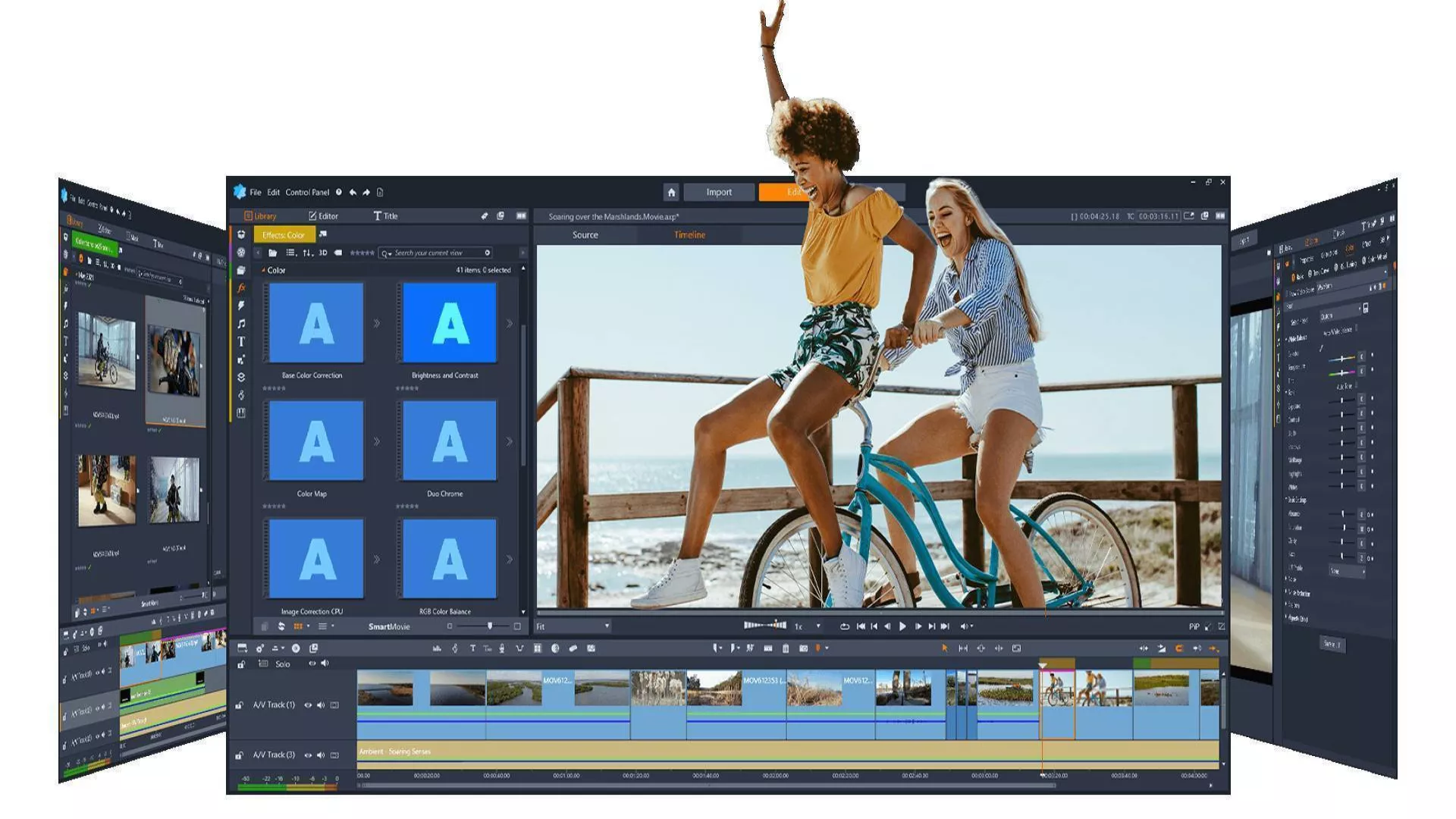Switch to the Source preview tab

(x=585, y=235)
